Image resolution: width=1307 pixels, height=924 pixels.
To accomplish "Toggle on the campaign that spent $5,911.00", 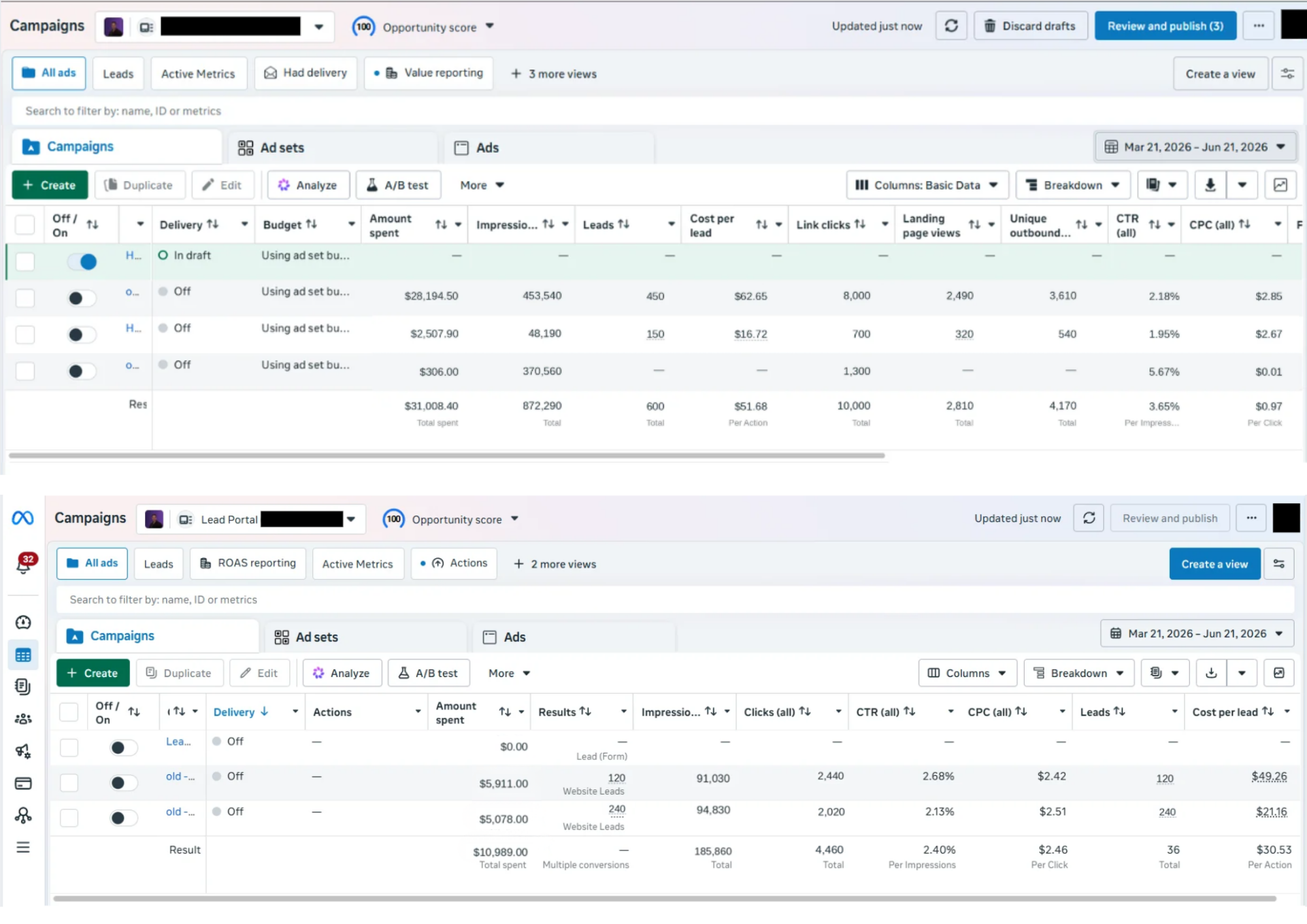I will tap(124, 783).
